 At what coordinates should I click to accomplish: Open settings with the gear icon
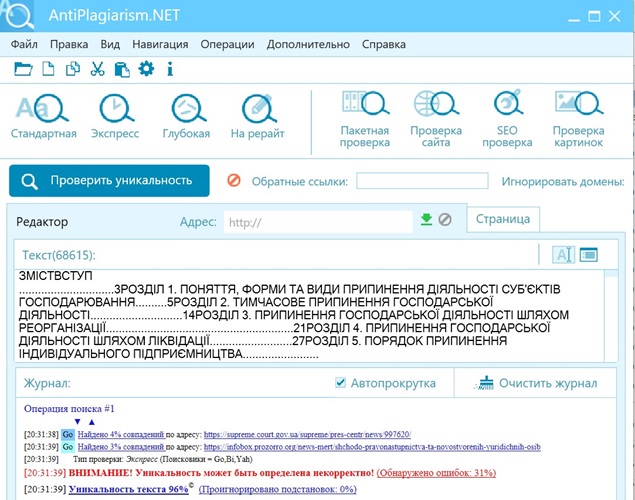(146, 68)
